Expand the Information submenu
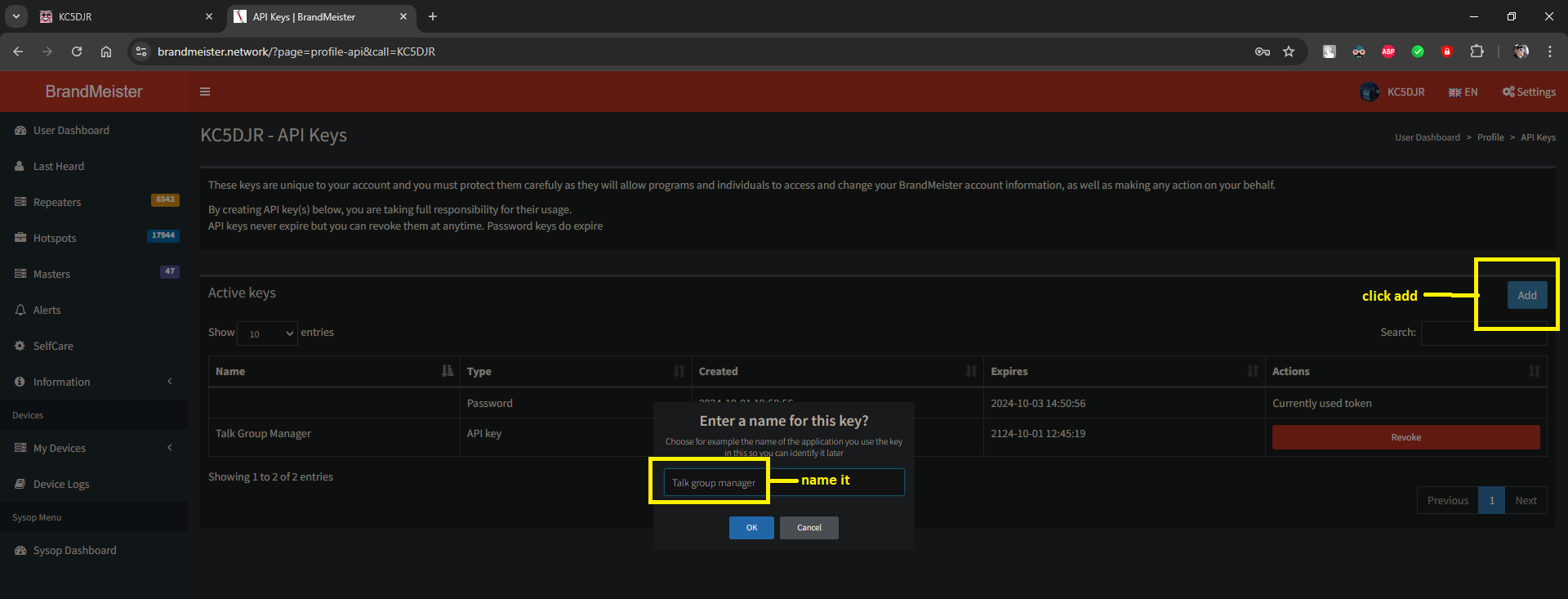The width and height of the screenshot is (1568, 599). (94, 382)
